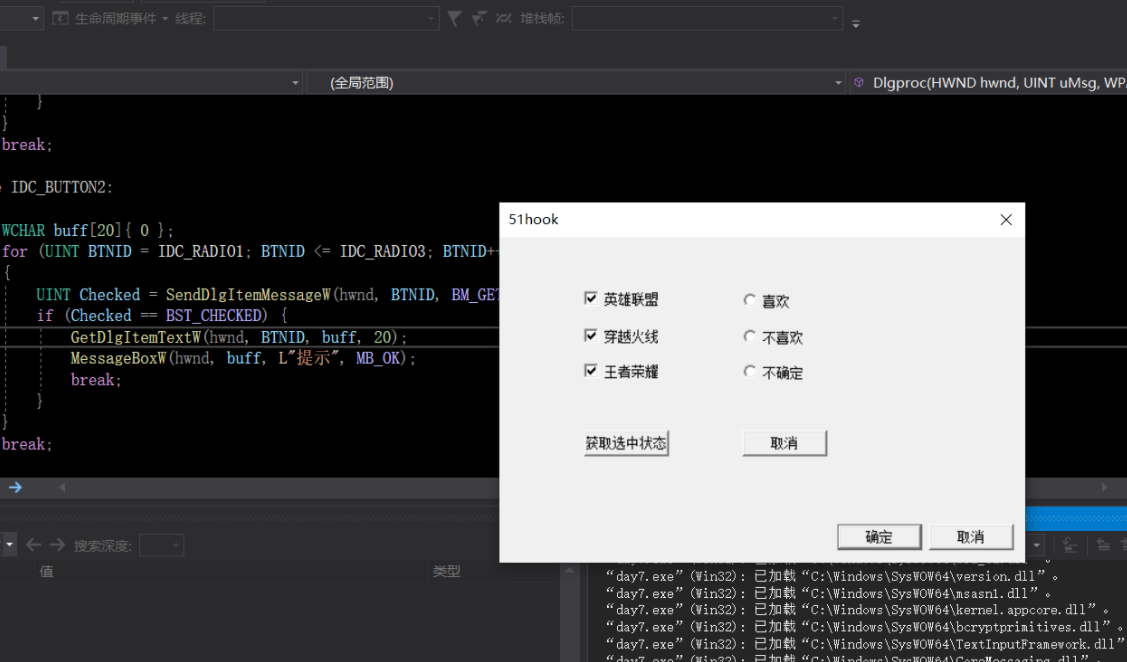Click the watch panel scrollbar up arrow
1127x662 pixels.
point(569,571)
